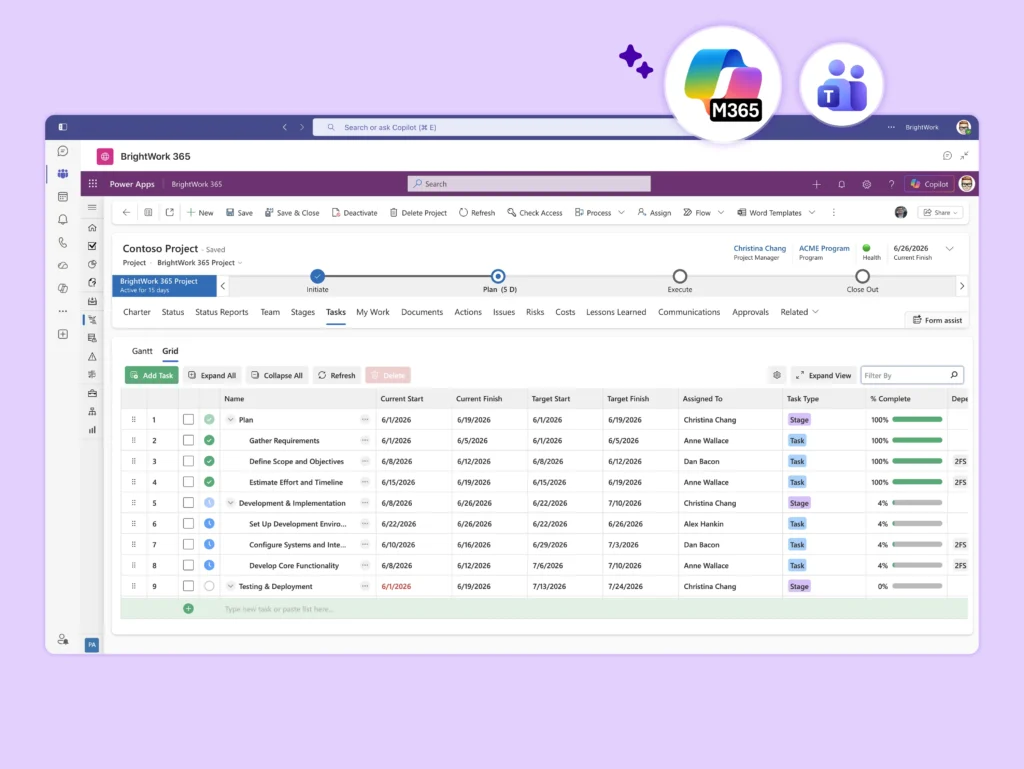Screen dimensions: 1024x769
Task: Click the magnifier in Filter By box
Action: pos(954,375)
